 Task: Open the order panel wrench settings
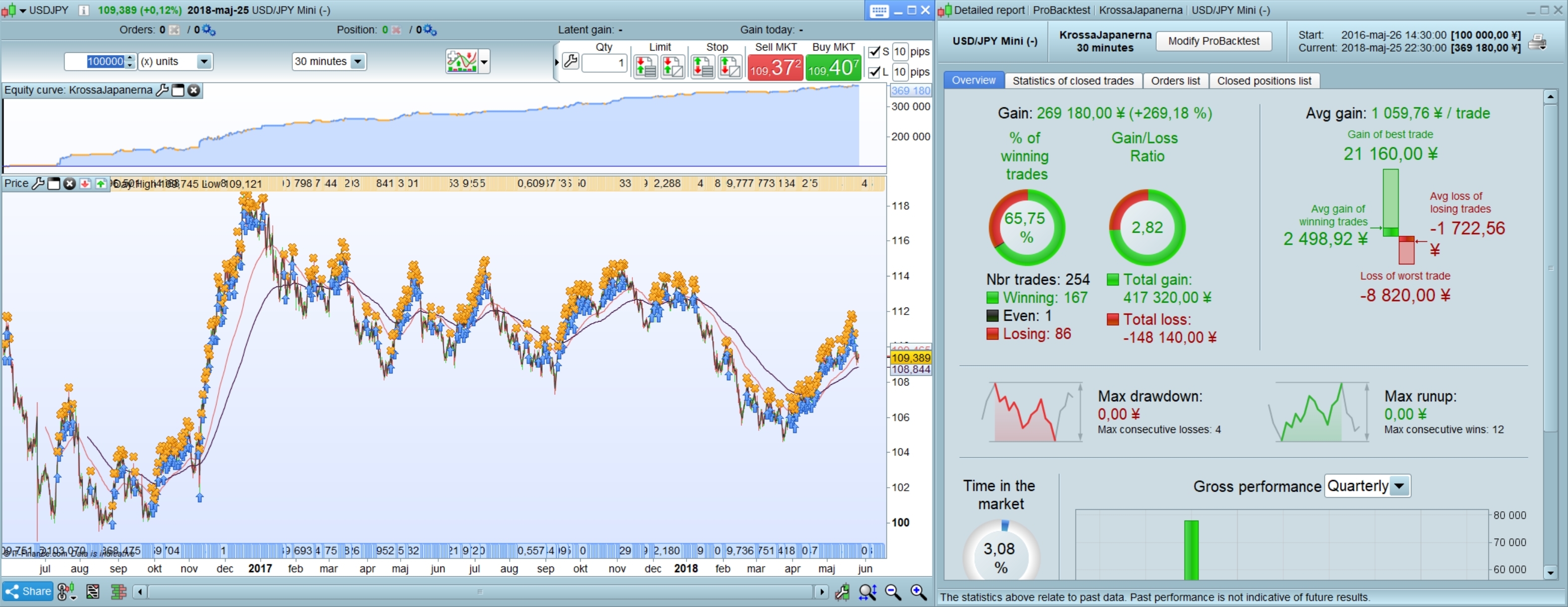pos(570,62)
